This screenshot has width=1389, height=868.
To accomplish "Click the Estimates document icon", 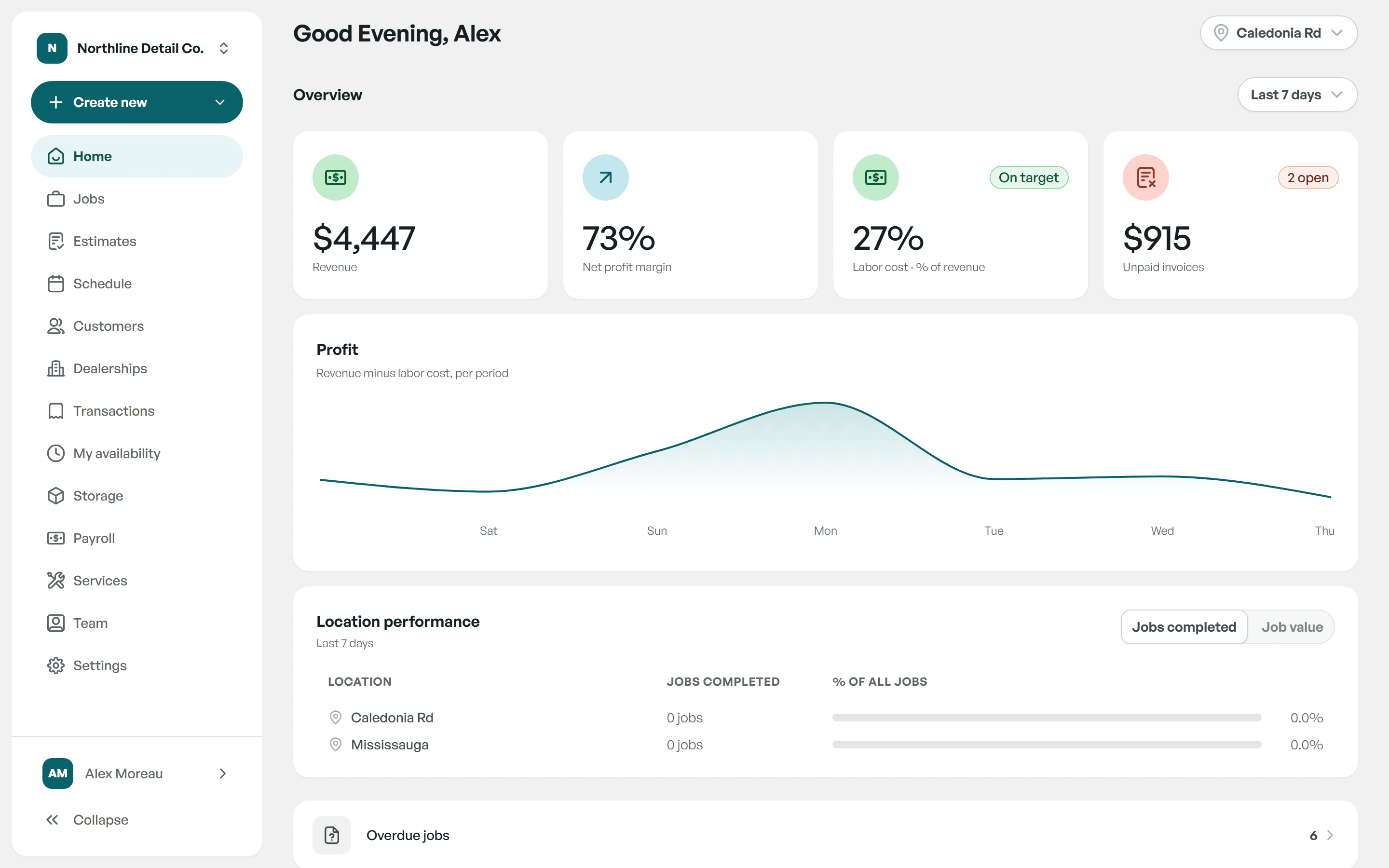I will [x=55, y=241].
